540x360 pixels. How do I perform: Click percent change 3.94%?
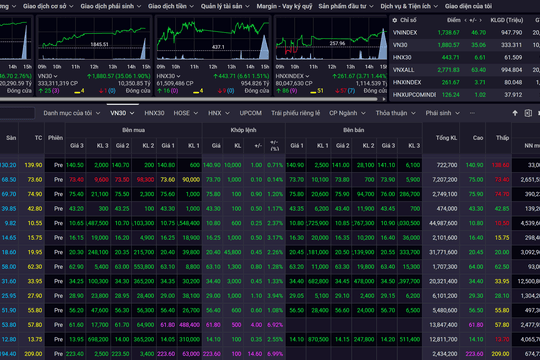click(275, 296)
